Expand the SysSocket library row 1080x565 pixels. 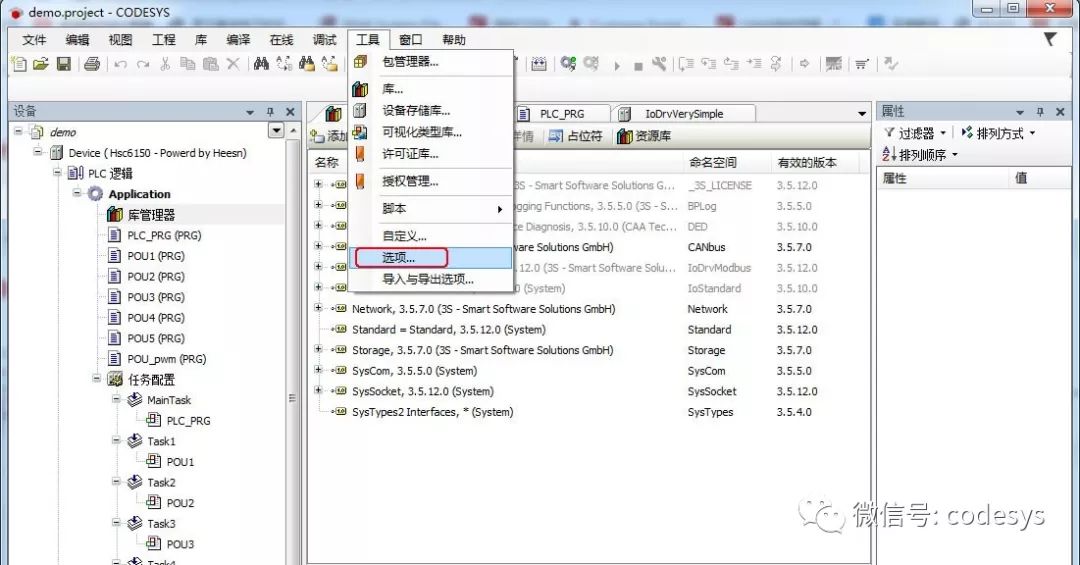coord(318,391)
